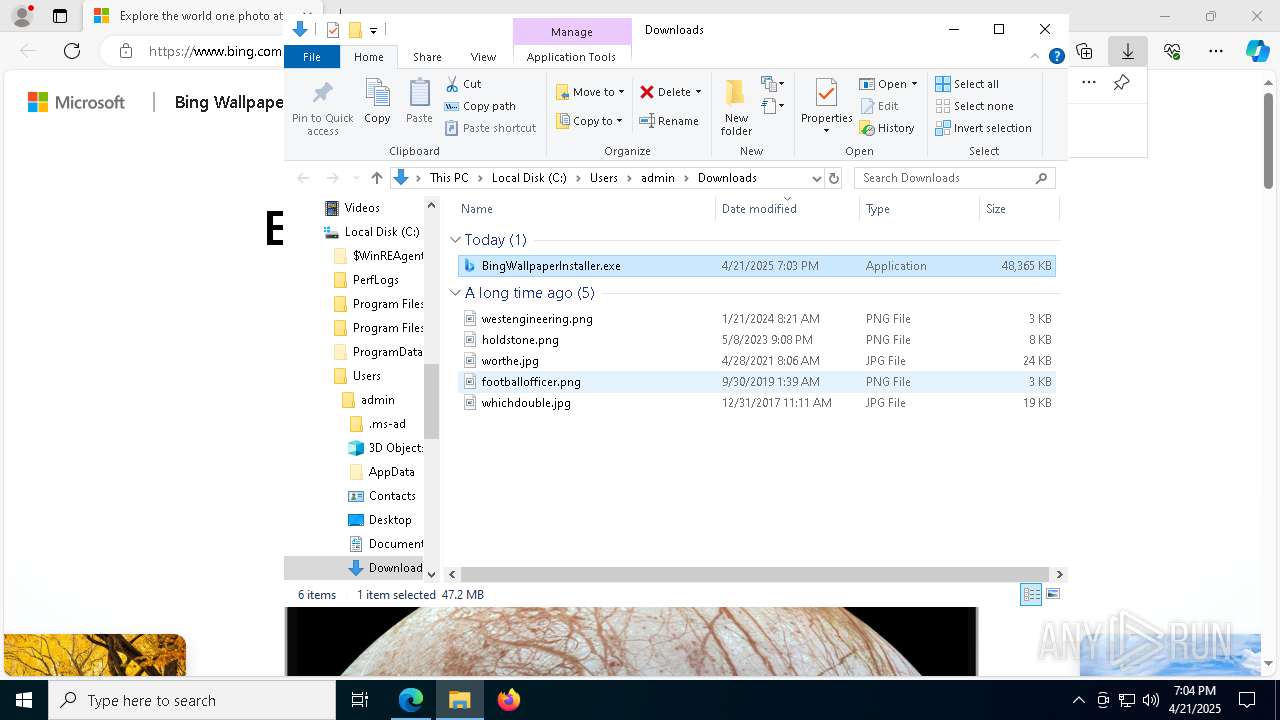This screenshot has height=720, width=1280.
Task: Click Select all in the ribbon
Action: click(x=967, y=84)
